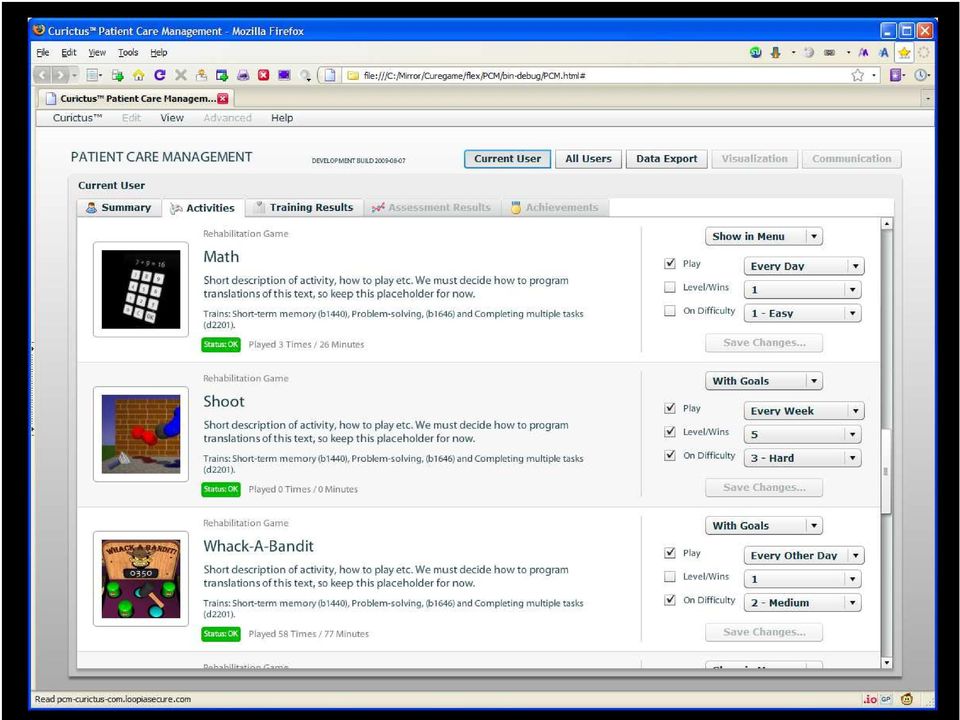Image resolution: width=960 pixels, height=720 pixels.
Task: Click the page with green arrow toolbar icon
Action: [x=118, y=75]
